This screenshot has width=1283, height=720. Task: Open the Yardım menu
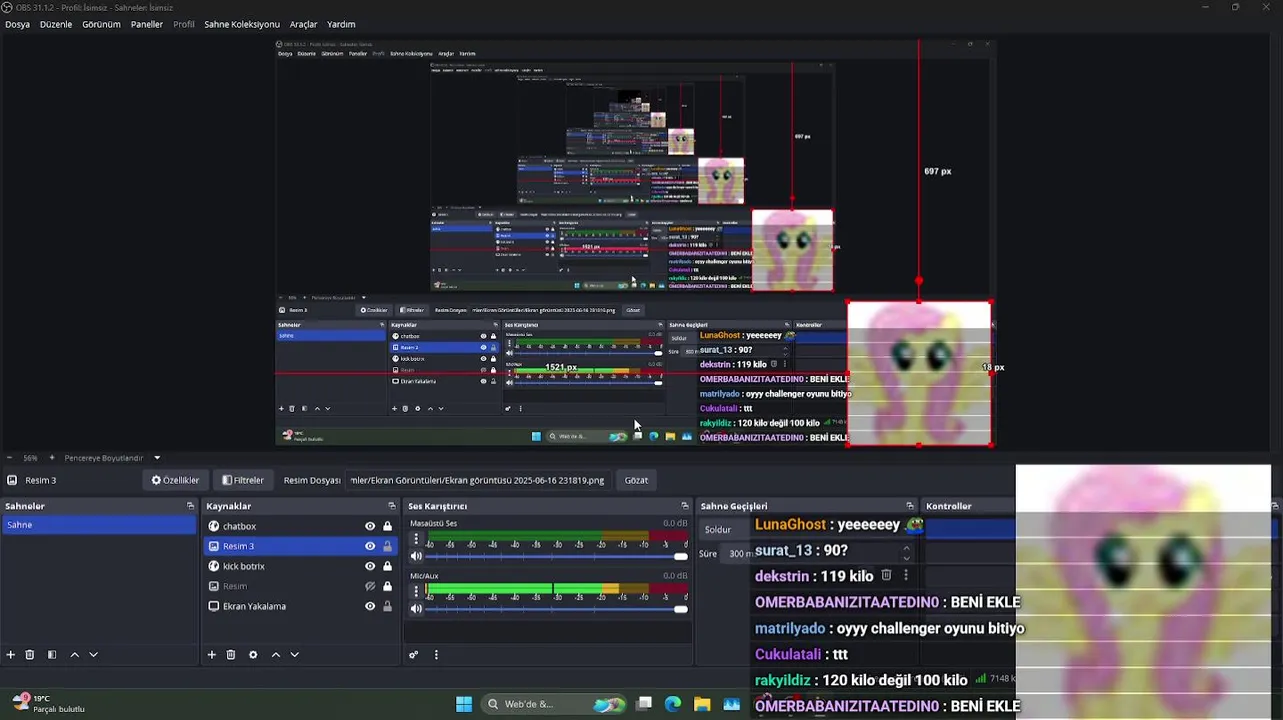[x=341, y=24]
